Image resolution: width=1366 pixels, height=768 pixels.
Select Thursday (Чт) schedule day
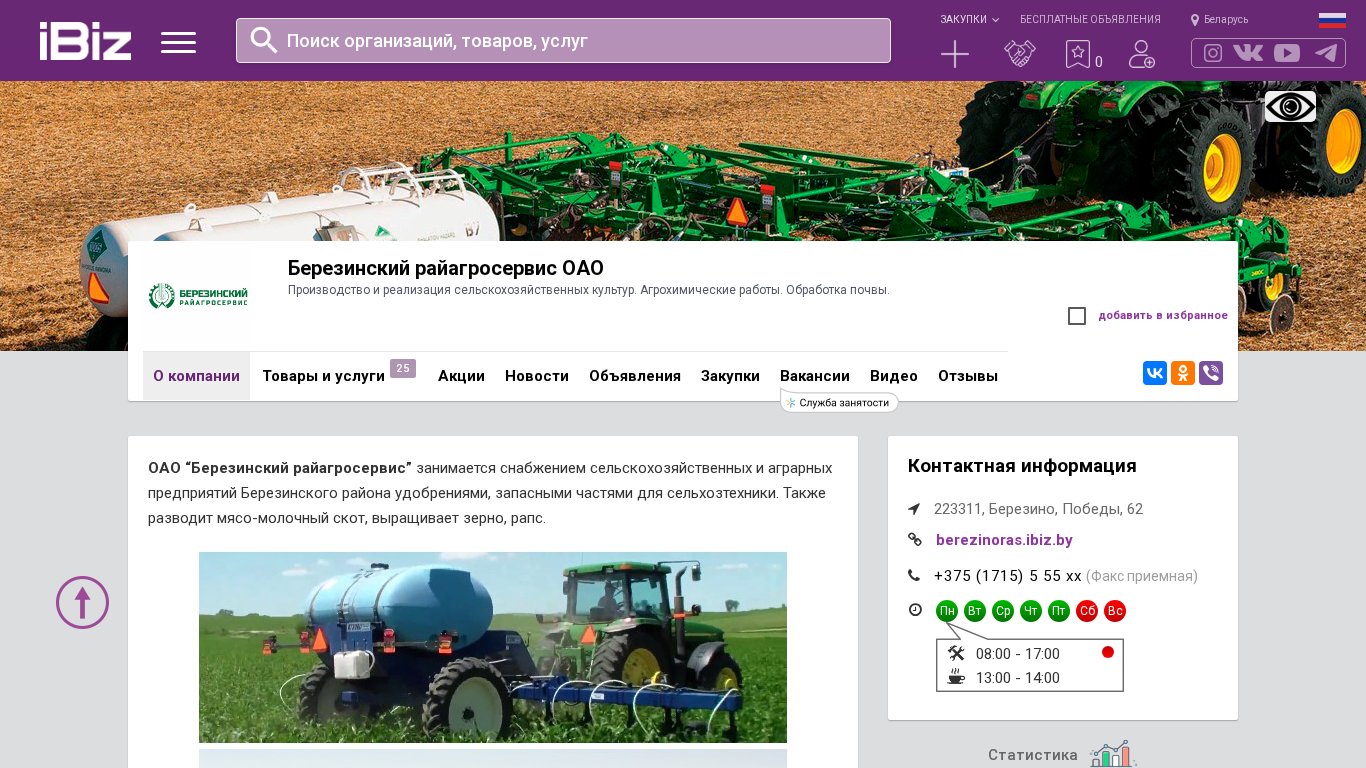[1031, 611]
